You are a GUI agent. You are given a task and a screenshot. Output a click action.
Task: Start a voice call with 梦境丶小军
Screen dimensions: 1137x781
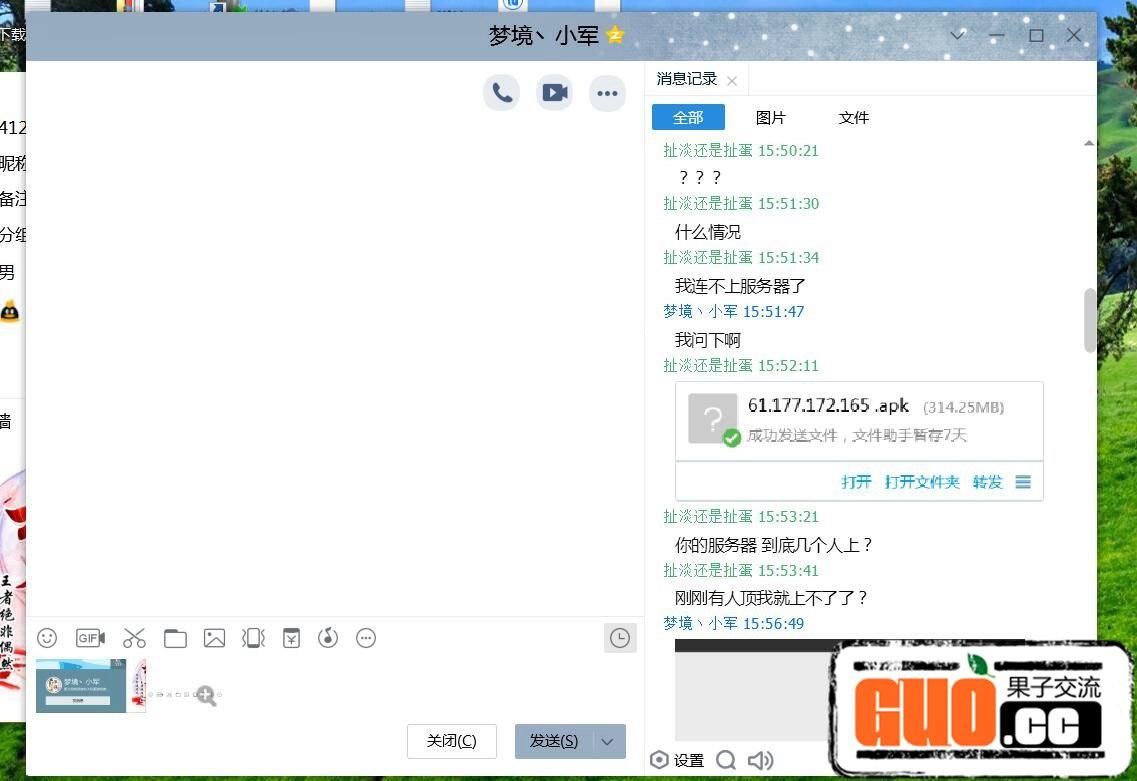coord(502,93)
